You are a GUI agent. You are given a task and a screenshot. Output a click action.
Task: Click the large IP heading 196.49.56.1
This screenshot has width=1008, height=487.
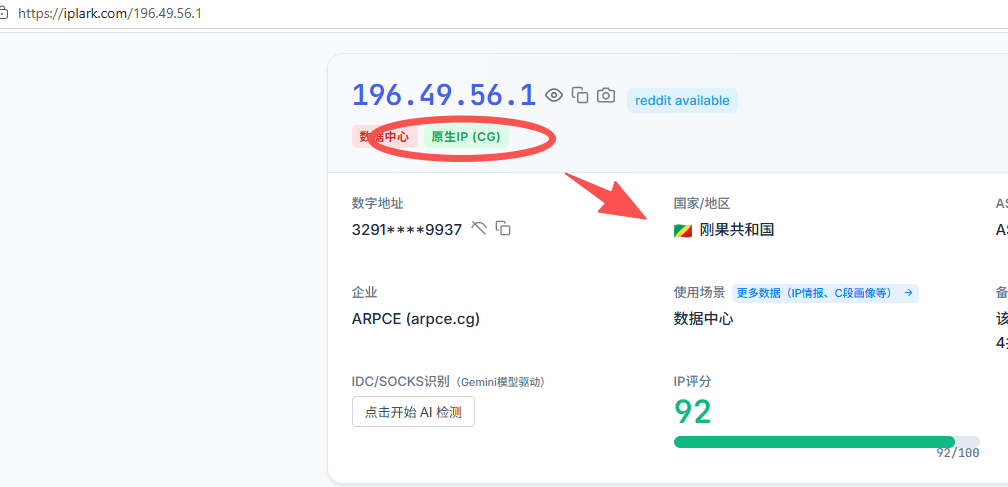point(444,95)
